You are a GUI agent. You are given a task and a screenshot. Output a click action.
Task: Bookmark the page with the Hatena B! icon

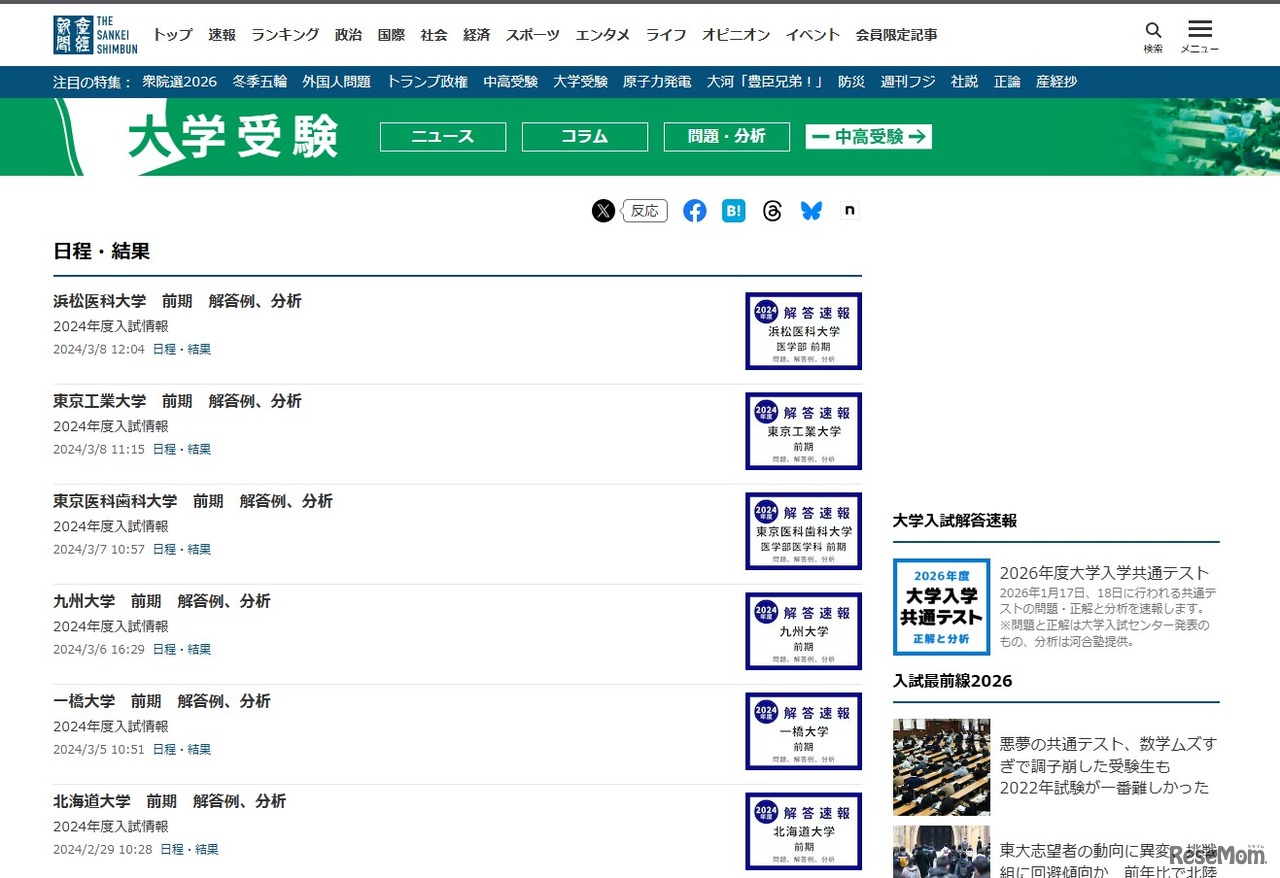point(733,210)
